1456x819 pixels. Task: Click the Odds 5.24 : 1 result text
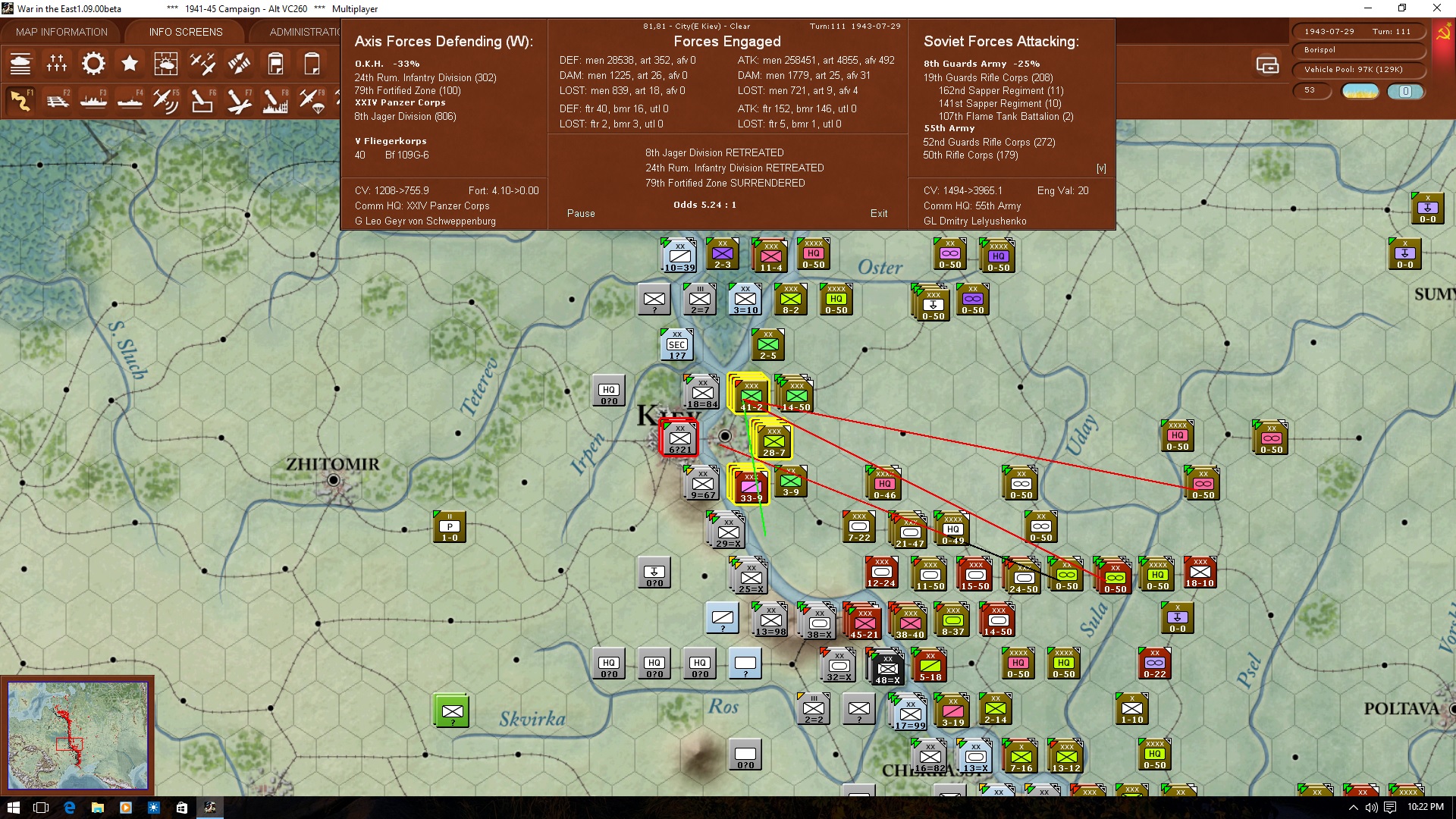pyautogui.click(x=704, y=205)
